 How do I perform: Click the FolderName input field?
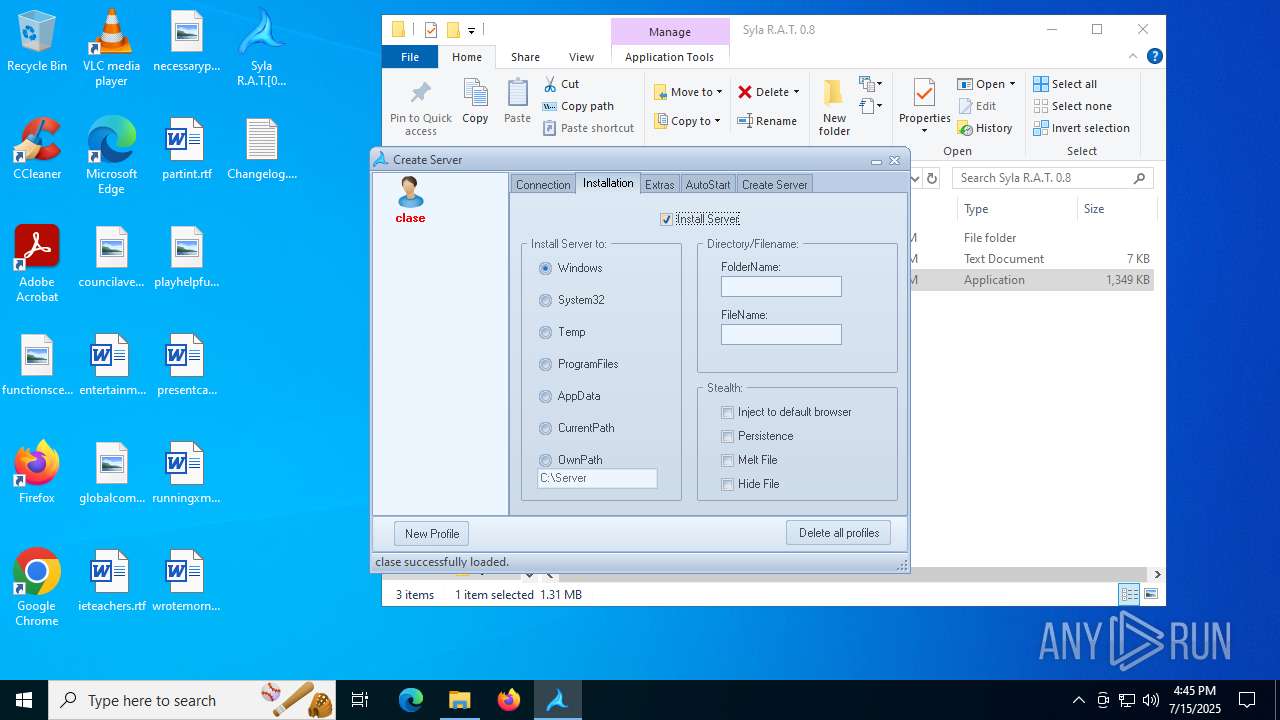781,287
